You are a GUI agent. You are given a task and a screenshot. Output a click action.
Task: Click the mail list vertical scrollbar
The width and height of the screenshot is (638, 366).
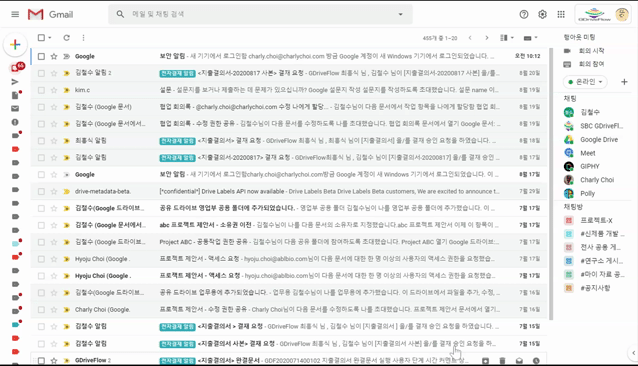[x=551, y=183]
